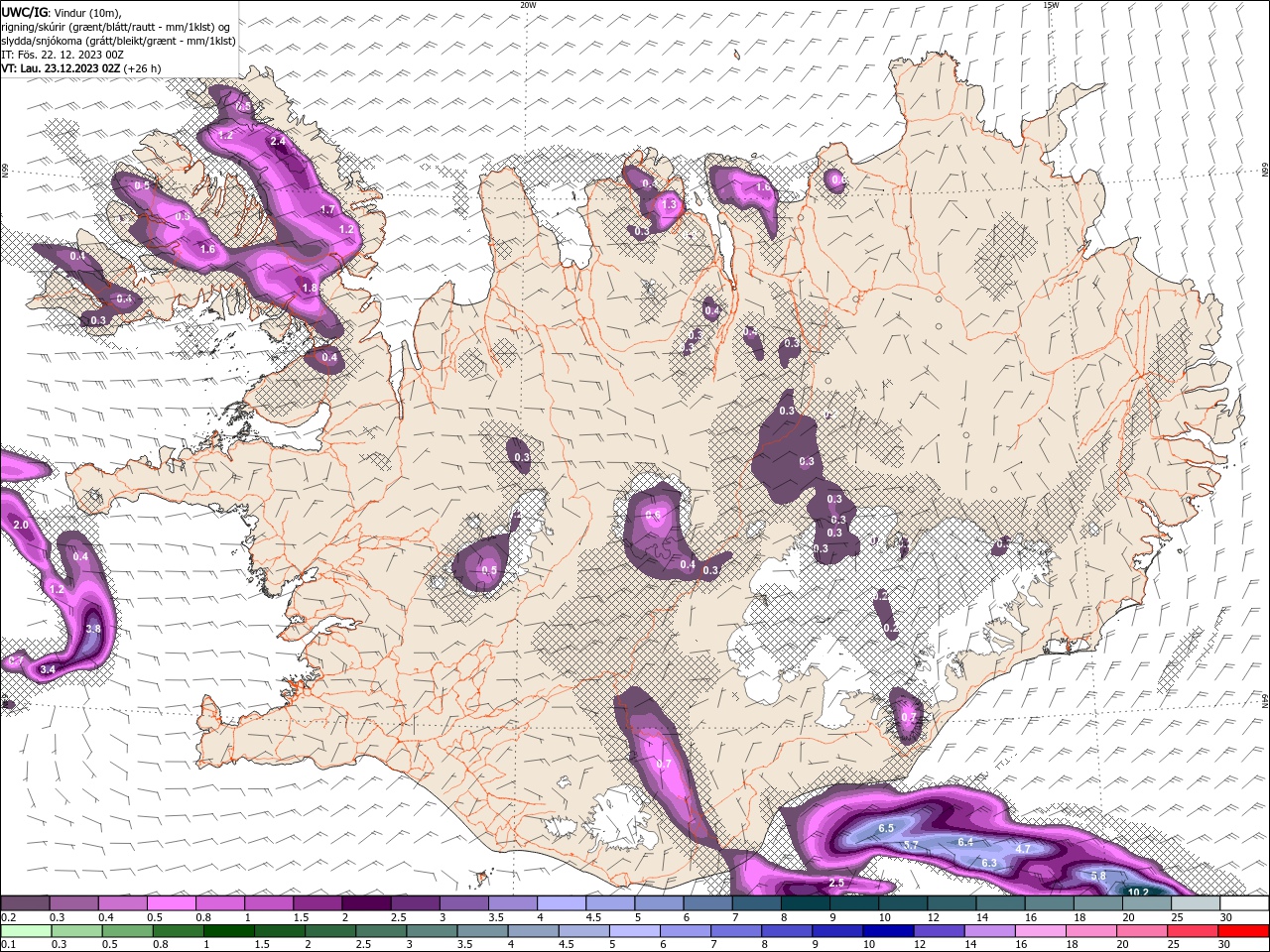This screenshot has width=1270, height=952.
Task: Click the 3.8 precipitation value off the west coast
Action: pyautogui.click(x=93, y=629)
